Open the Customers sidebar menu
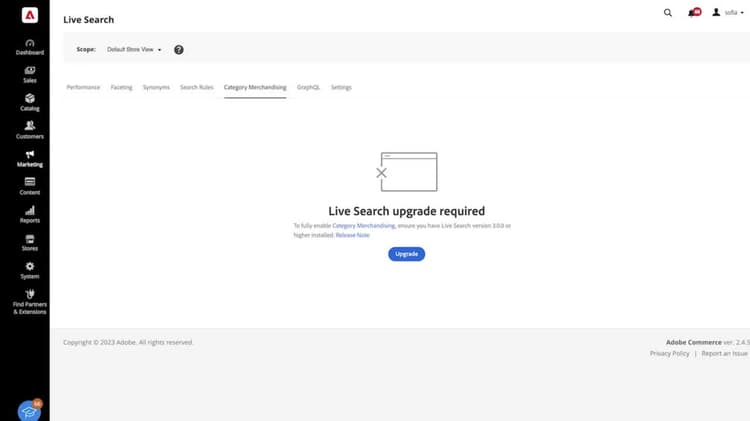This screenshot has height=421, width=750. [30, 130]
